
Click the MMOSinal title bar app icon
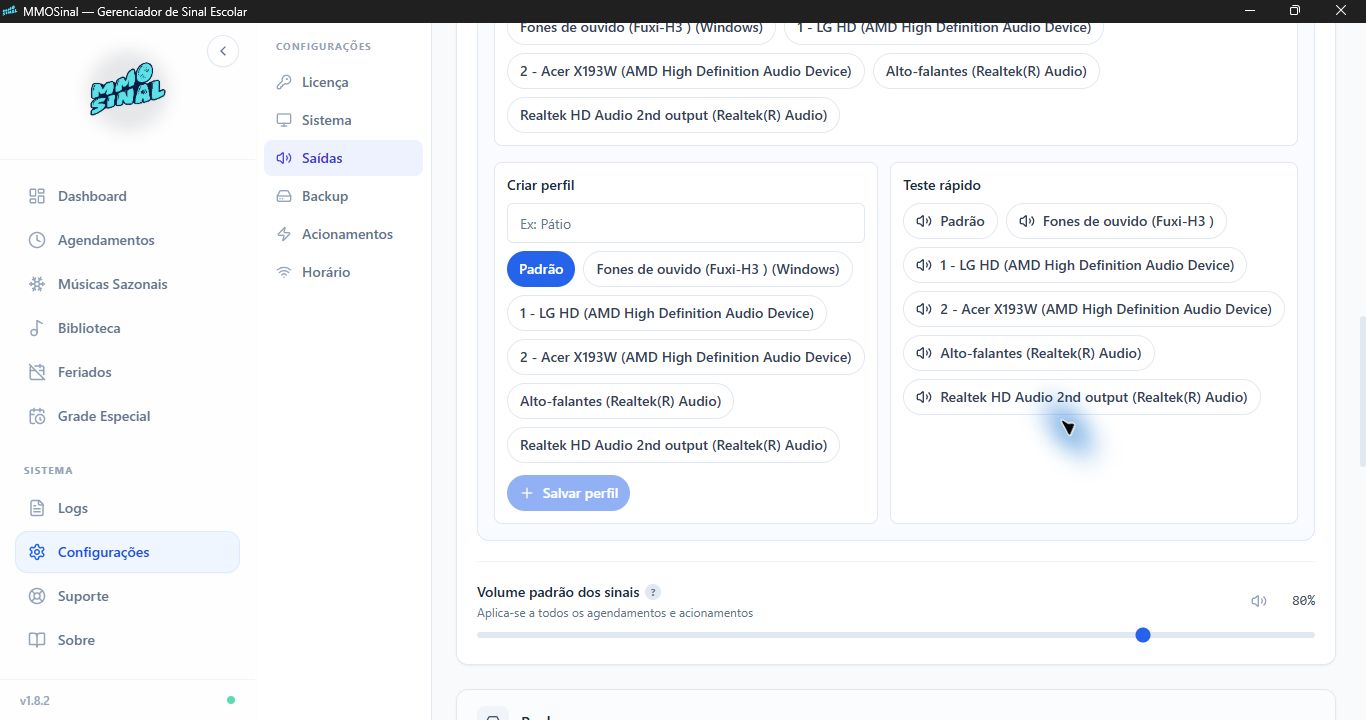(x=11, y=11)
